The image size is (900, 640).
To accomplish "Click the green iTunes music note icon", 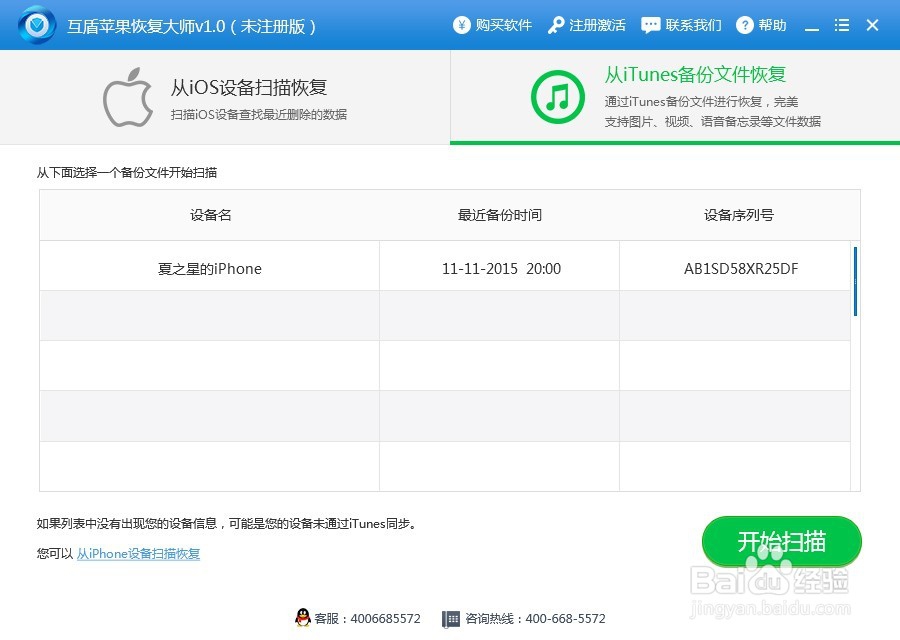I will point(557,97).
